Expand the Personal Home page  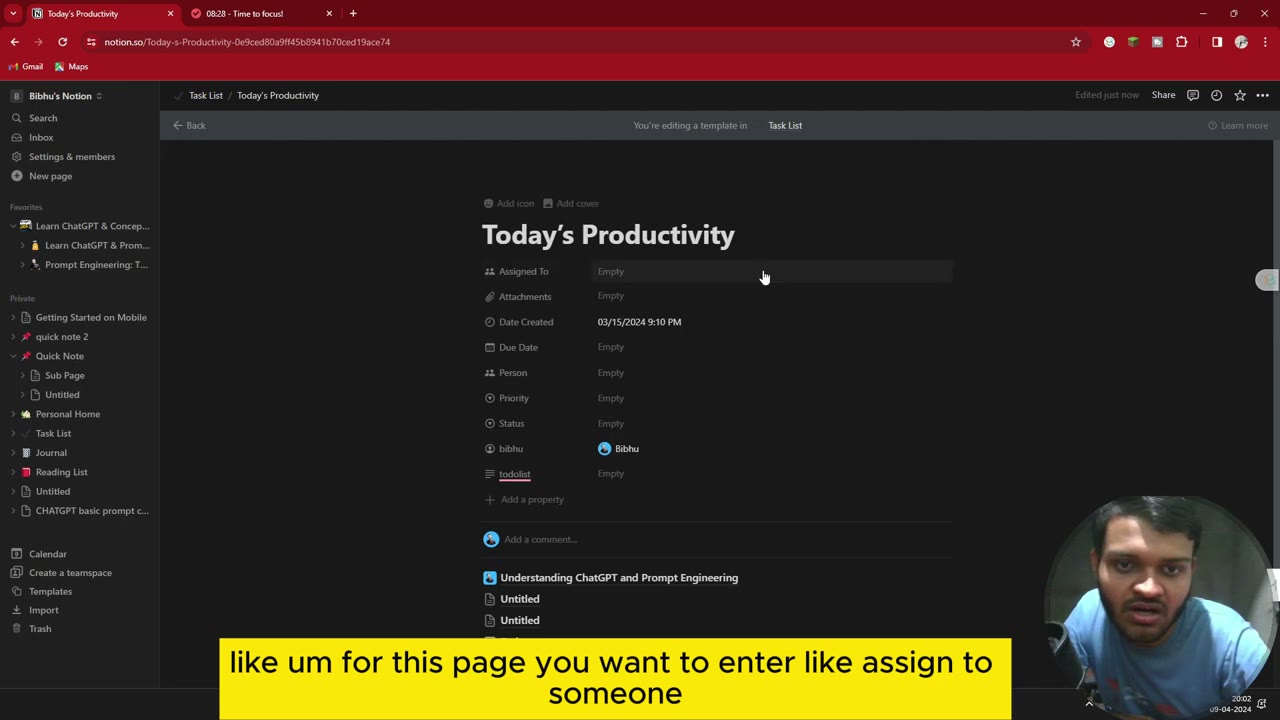tap(13, 414)
